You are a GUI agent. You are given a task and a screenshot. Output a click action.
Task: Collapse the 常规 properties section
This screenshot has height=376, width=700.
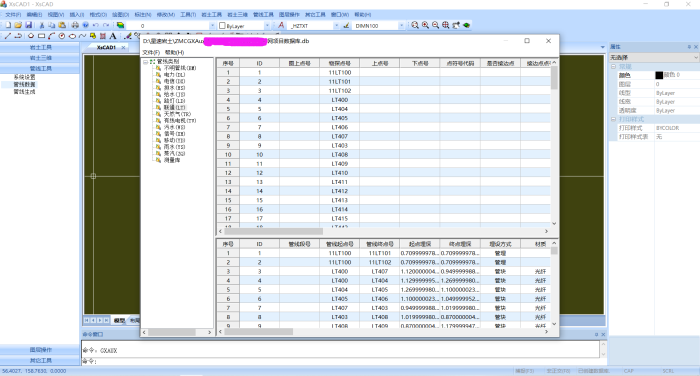click(613, 67)
